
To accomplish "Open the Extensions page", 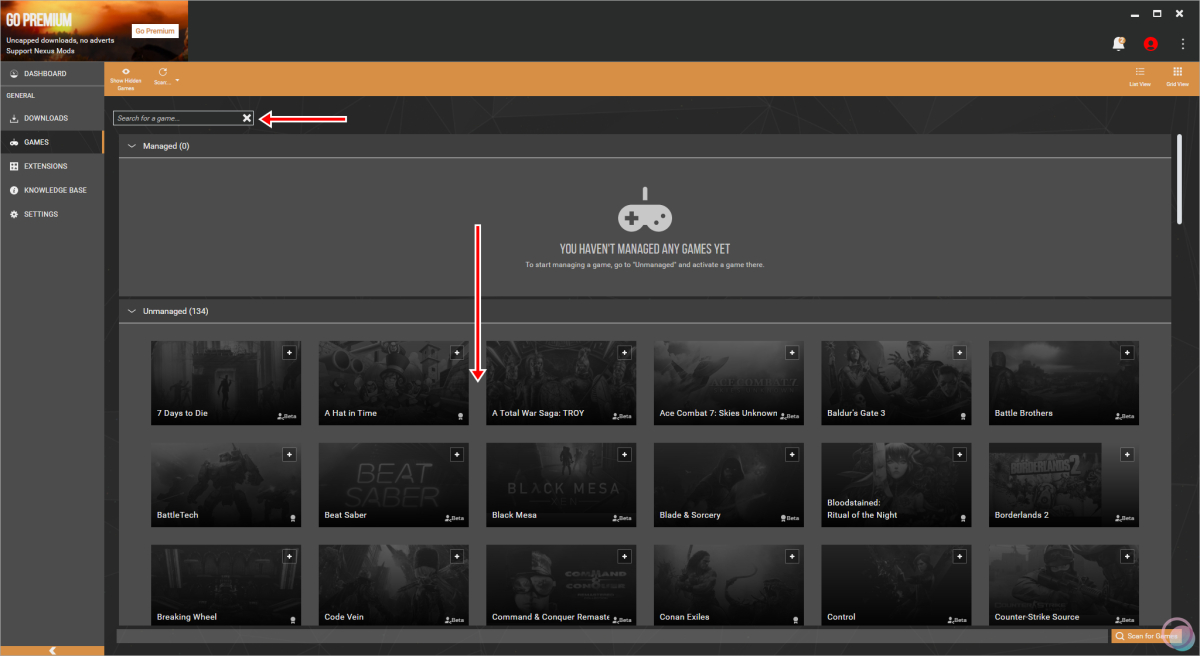I will (x=52, y=166).
